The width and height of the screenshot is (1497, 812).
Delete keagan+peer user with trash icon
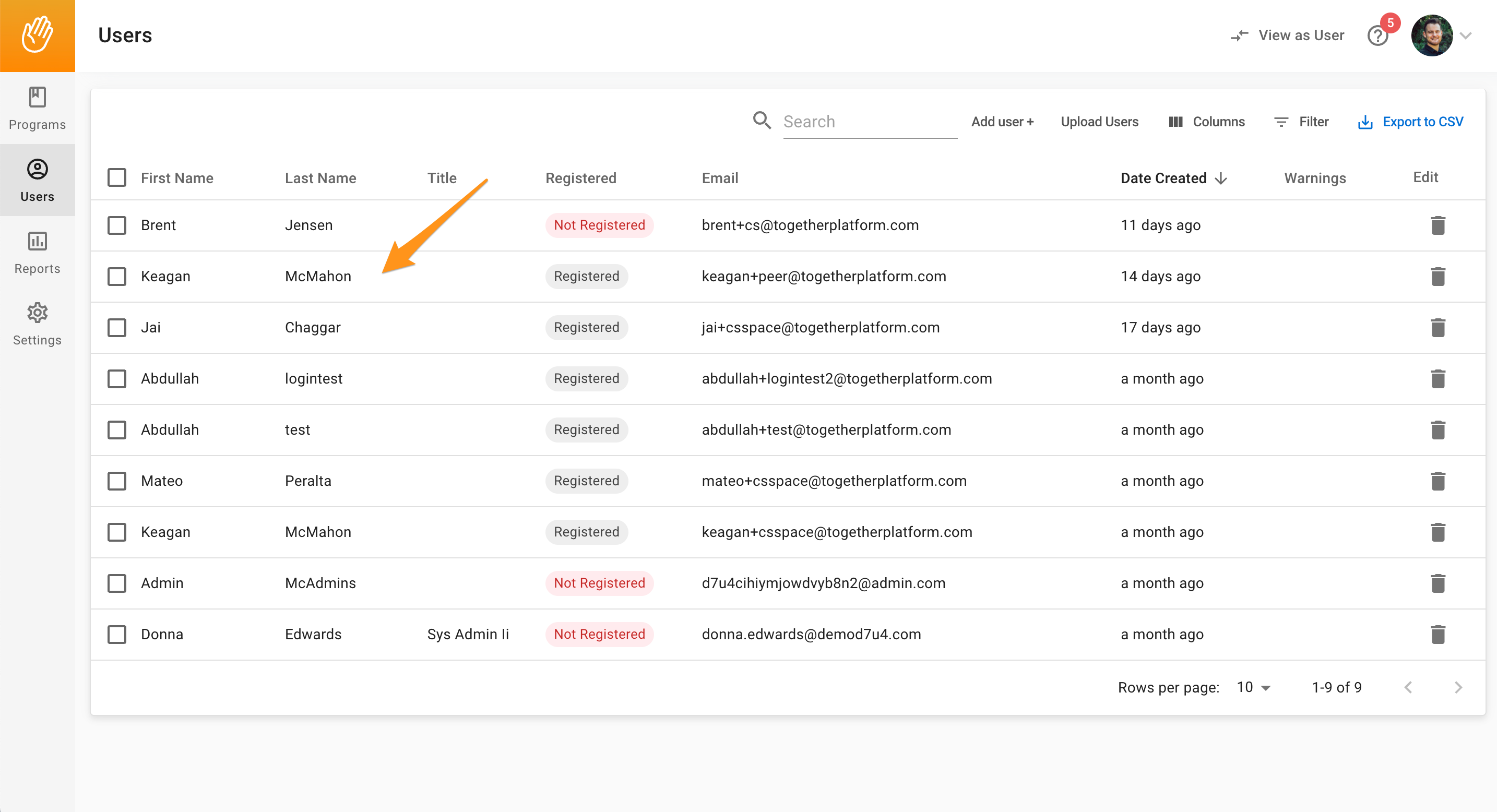pos(1437,277)
